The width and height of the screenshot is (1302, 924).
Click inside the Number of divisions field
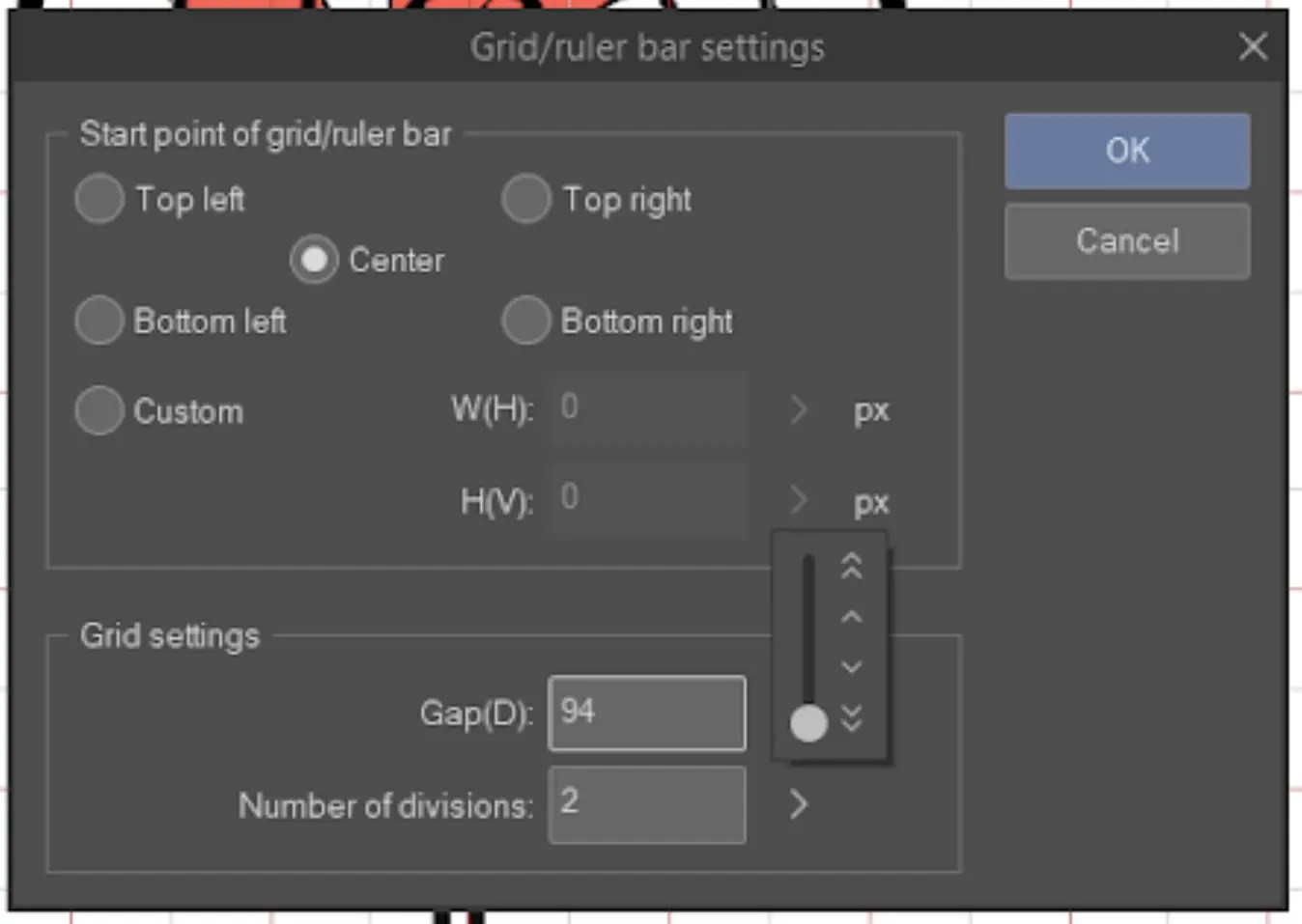click(x=646, y=804)
